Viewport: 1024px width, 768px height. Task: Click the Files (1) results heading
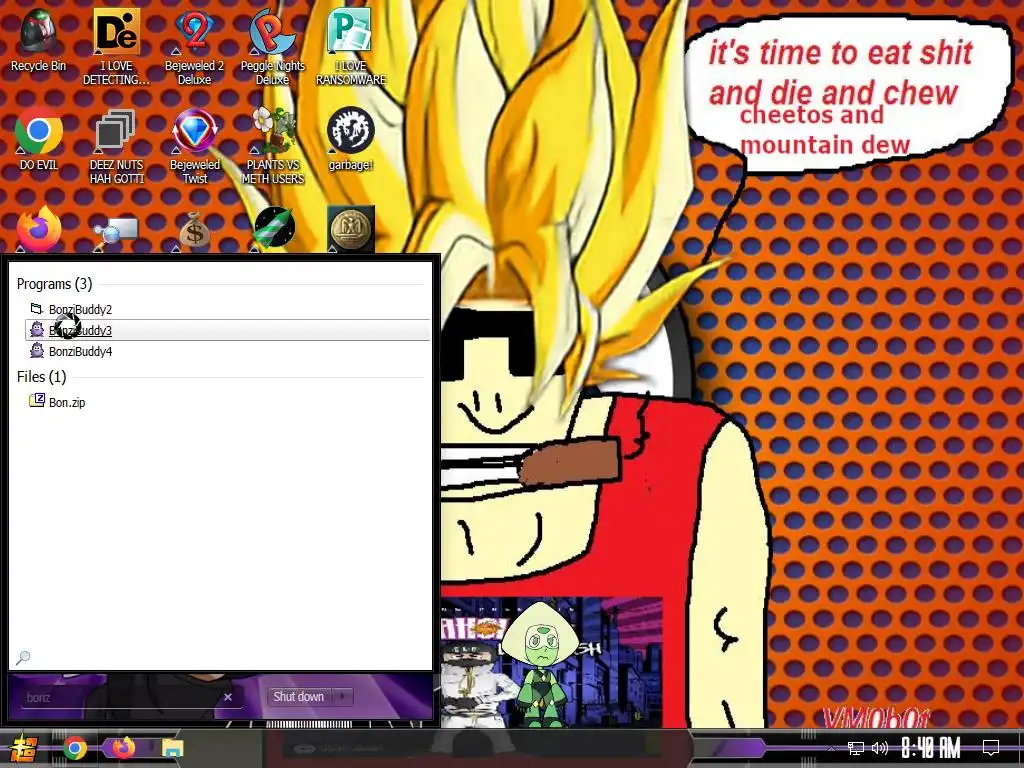pos(41,376)
